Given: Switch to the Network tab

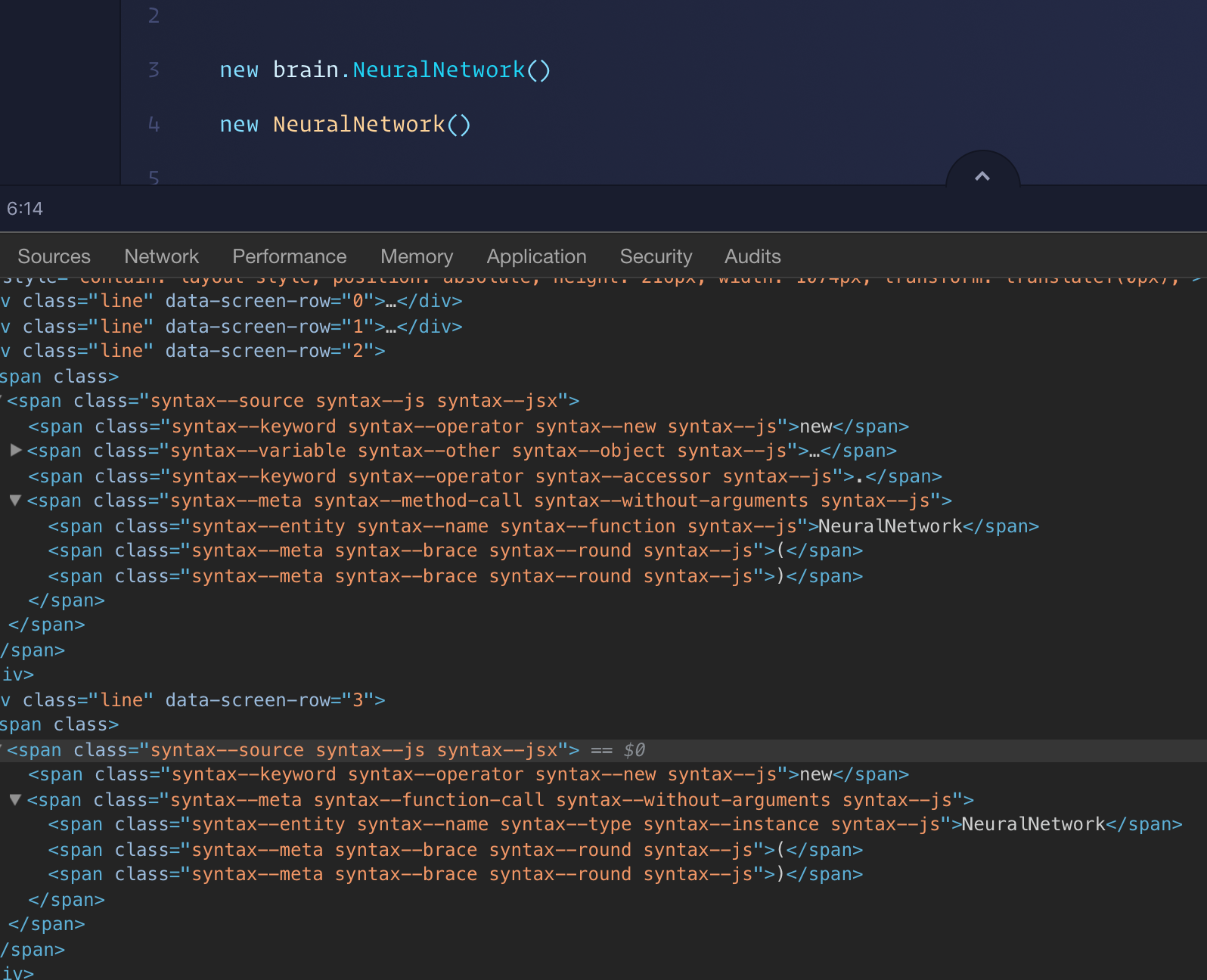Looking at the screenshot, I should pyautogui.click(x=162, y=256).
